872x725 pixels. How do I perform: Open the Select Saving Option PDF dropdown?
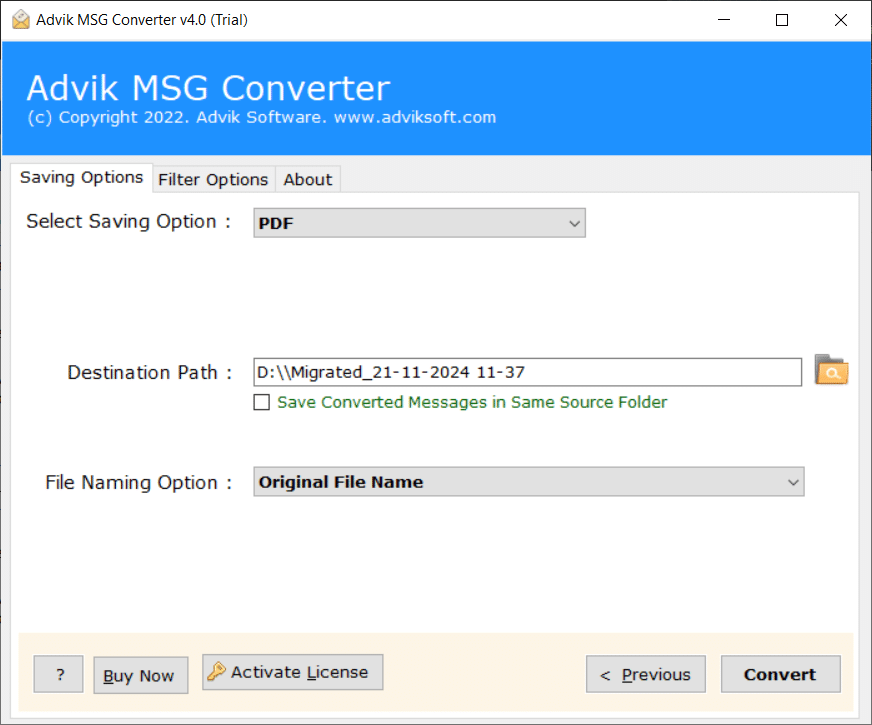[419, 223]
